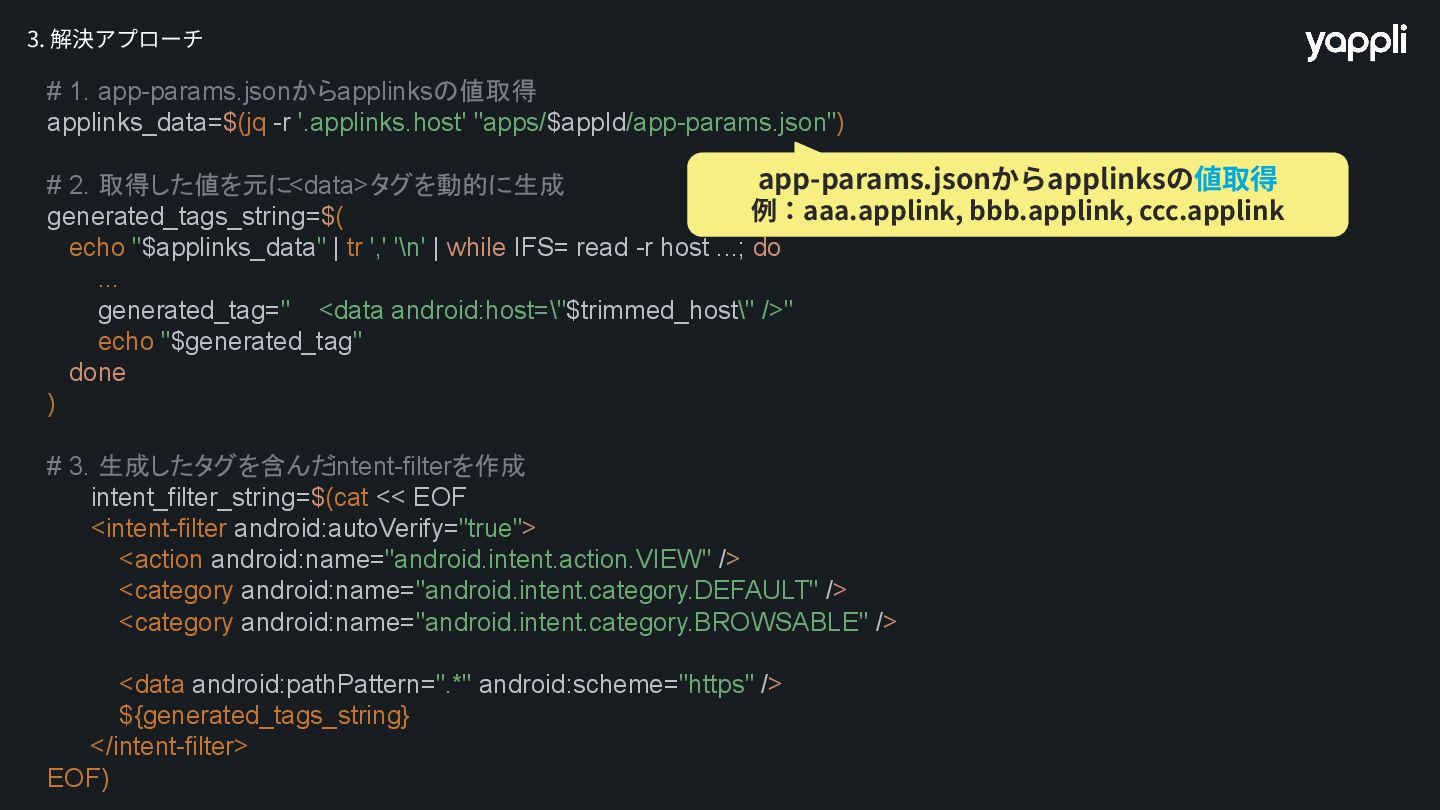
Task: Click the yappli logo
Action: pyautogui.click(x=1355, y=43)
